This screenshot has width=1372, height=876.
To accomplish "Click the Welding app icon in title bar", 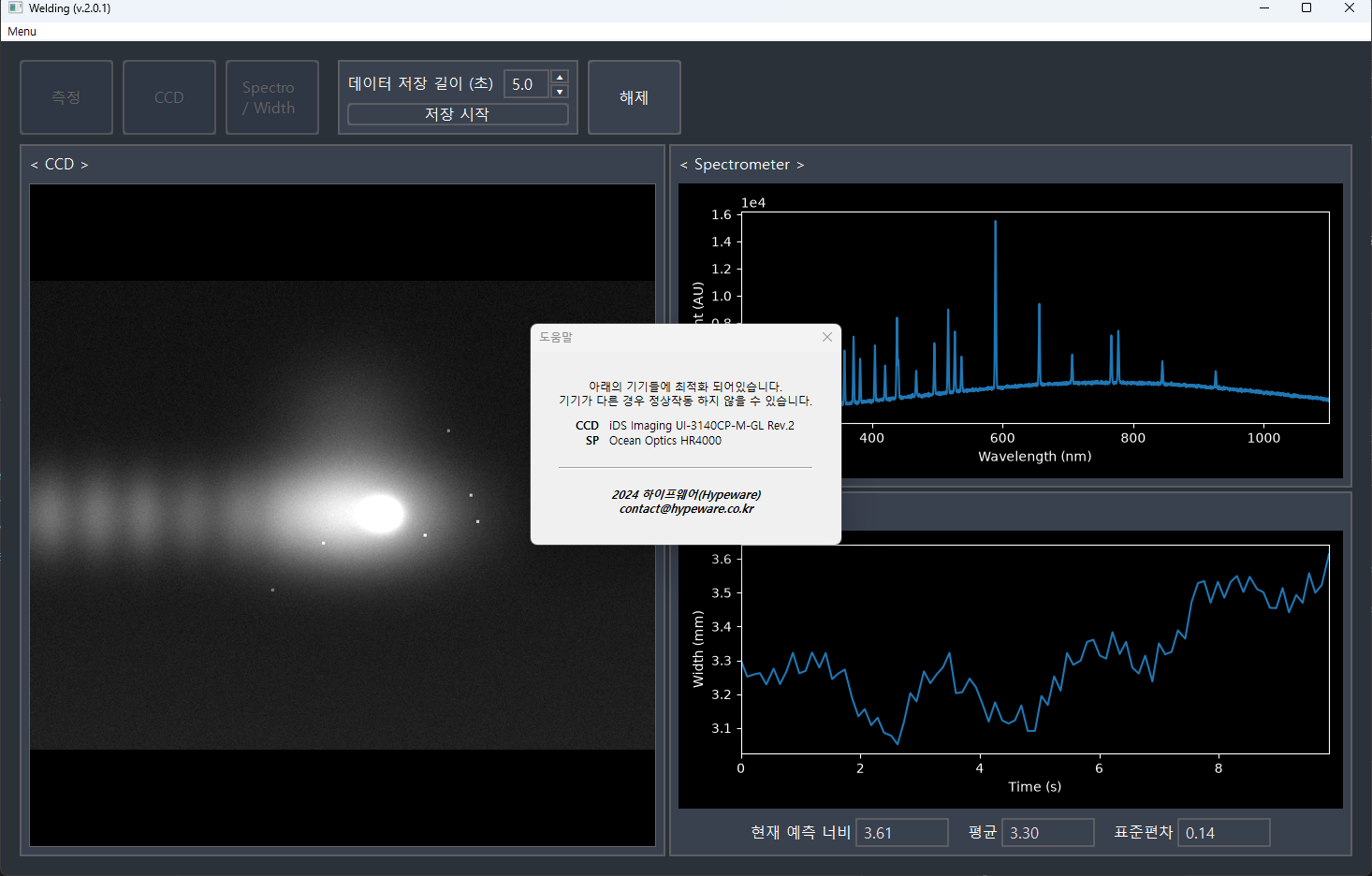I will 15,8.
